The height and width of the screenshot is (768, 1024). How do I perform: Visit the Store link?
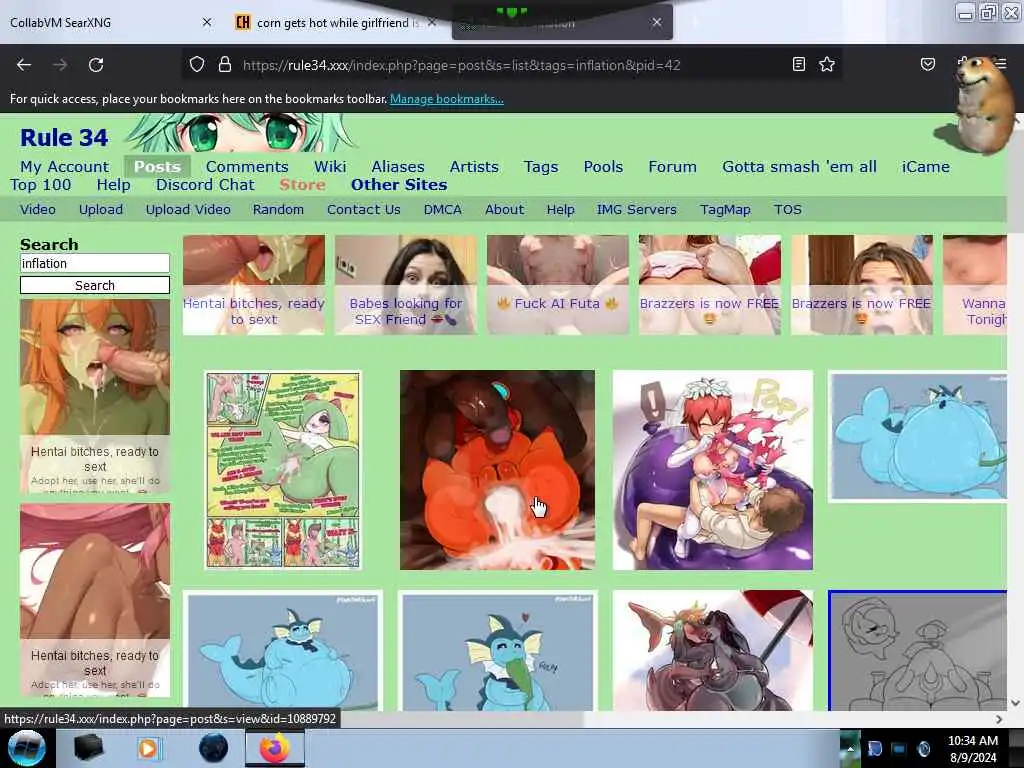tap(302, 185)
